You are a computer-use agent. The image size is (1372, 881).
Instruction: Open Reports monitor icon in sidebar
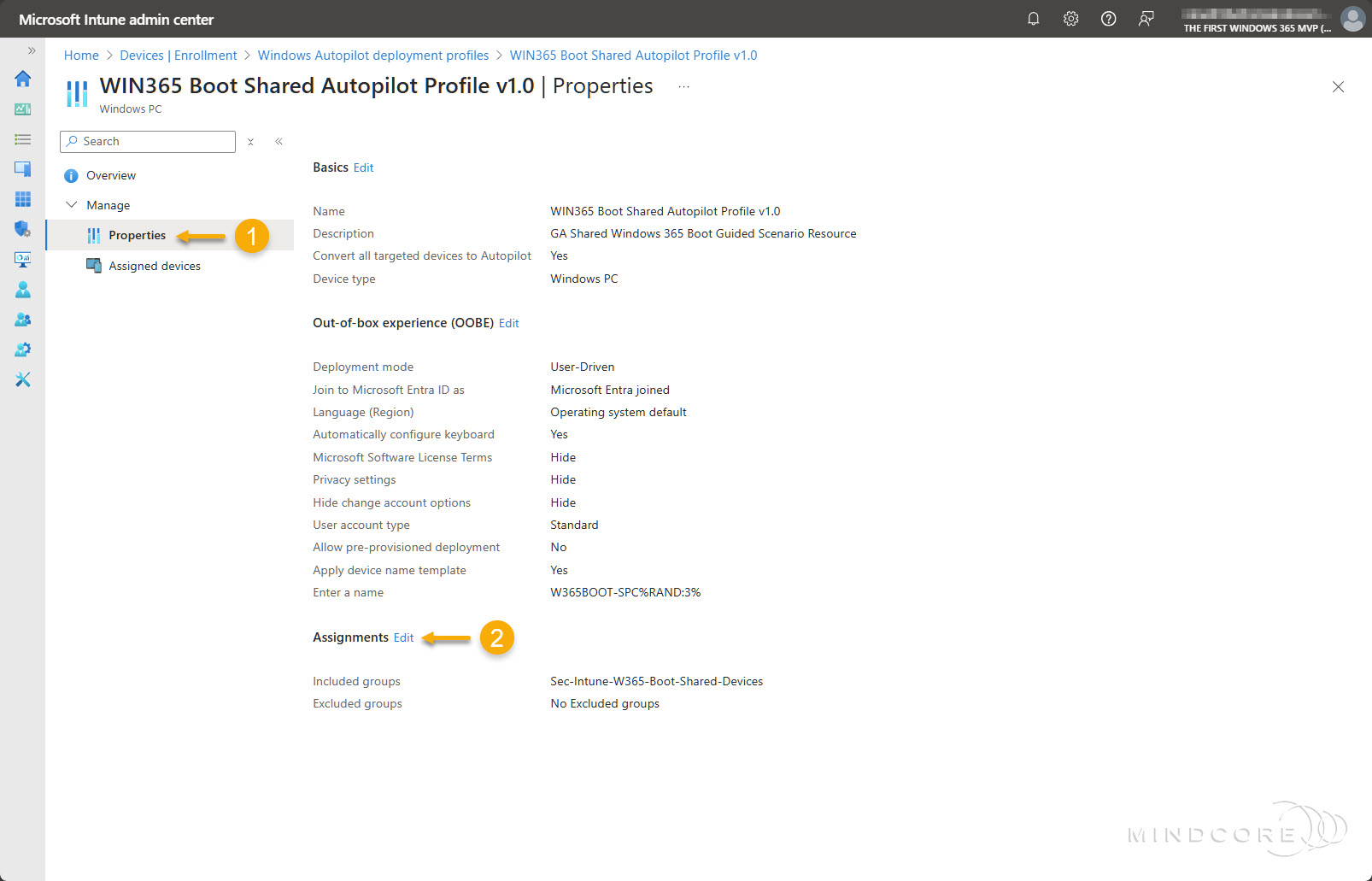click(23, 259)
